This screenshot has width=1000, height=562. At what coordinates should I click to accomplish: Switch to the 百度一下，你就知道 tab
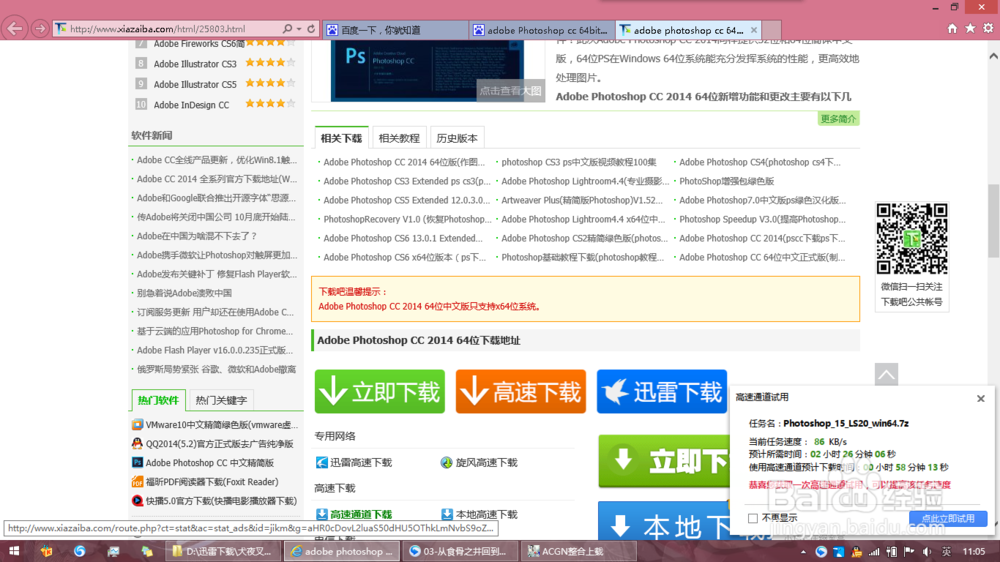[x=395, y=30]
